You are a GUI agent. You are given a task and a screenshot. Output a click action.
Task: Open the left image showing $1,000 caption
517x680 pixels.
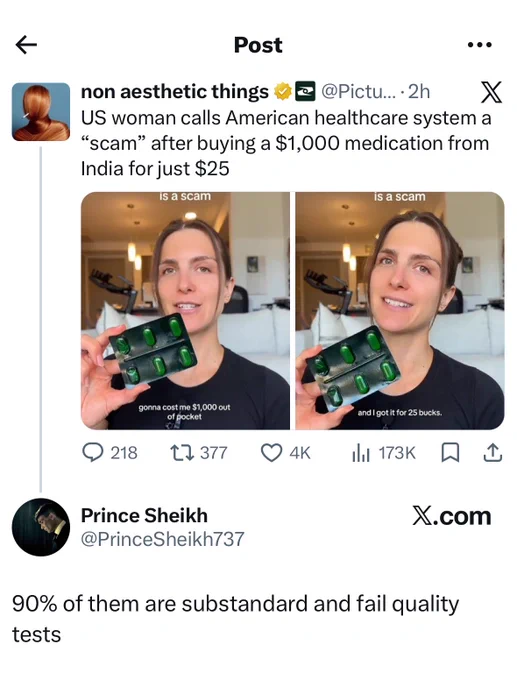[x=185, y=311]
